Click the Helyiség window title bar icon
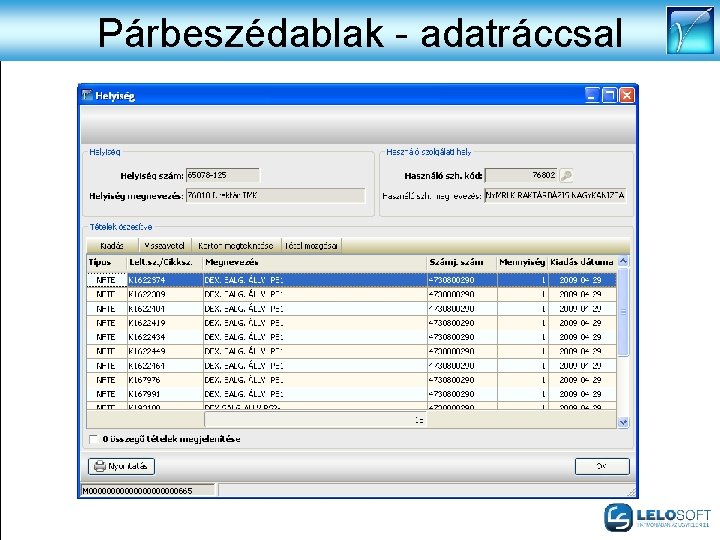Screen dimensions: 720x540 (87, 95)
